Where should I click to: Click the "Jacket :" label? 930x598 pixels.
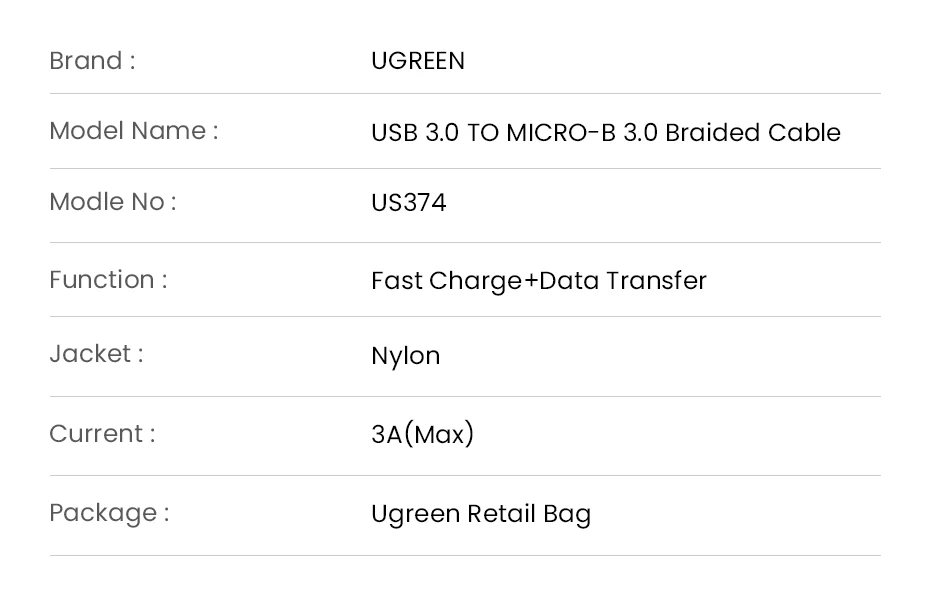tap(96, 354)
